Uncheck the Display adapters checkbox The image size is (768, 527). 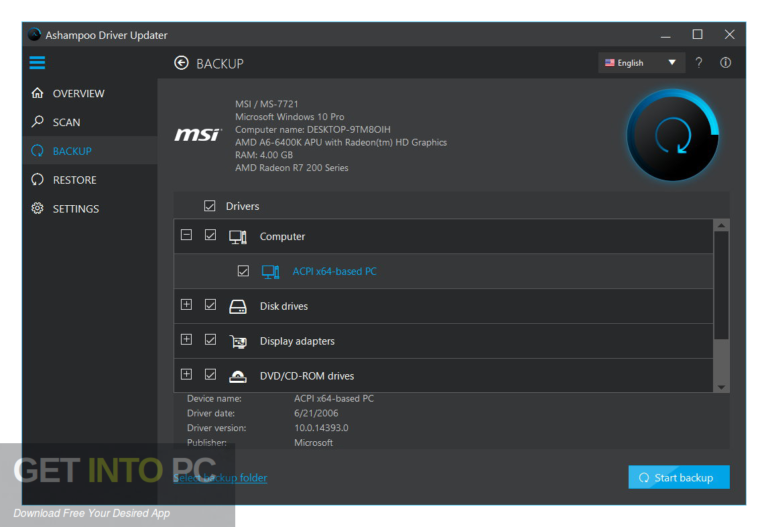click(210, 339)
